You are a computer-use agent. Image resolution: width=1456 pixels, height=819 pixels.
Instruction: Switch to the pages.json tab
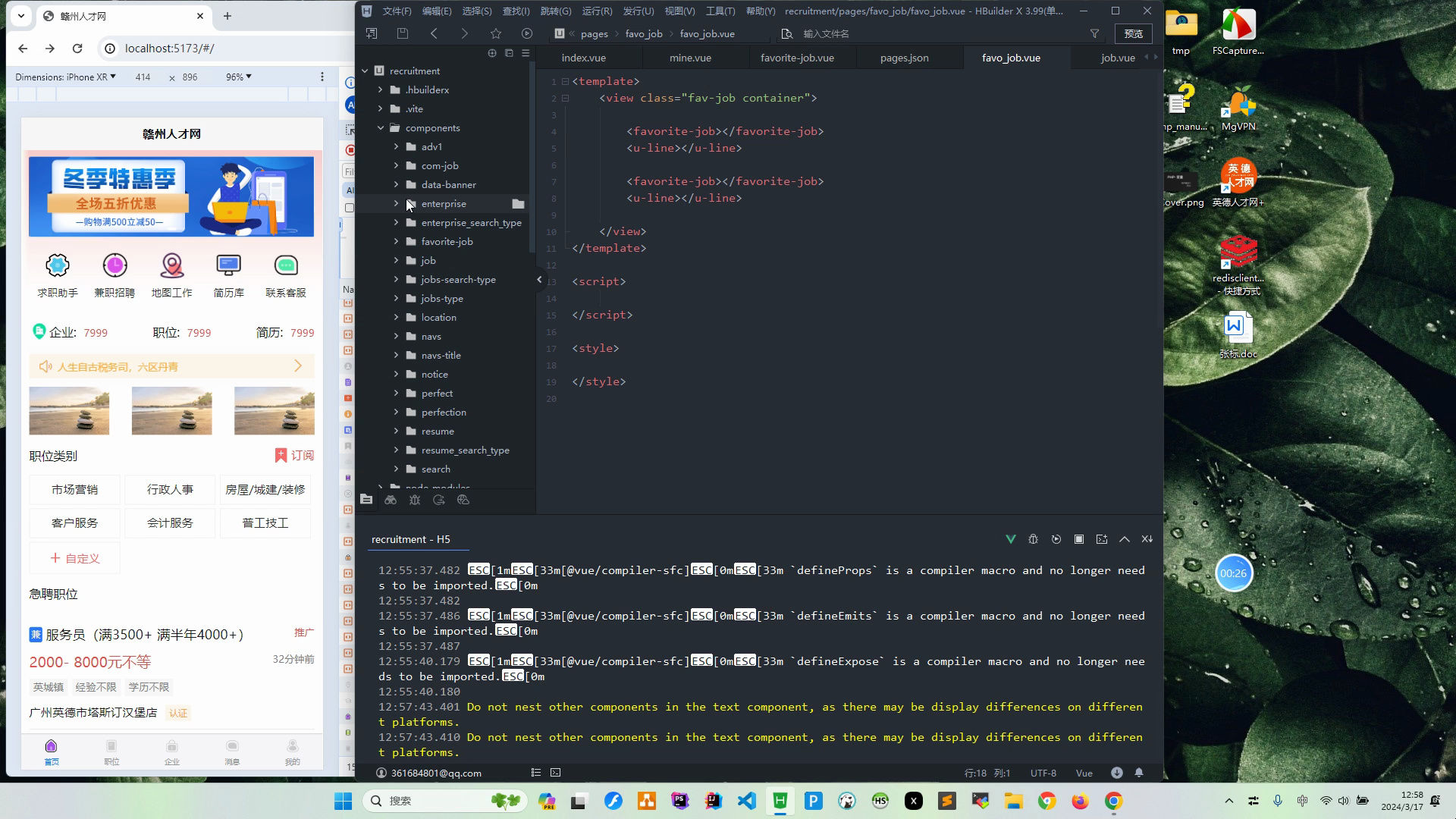pos(904,58)
